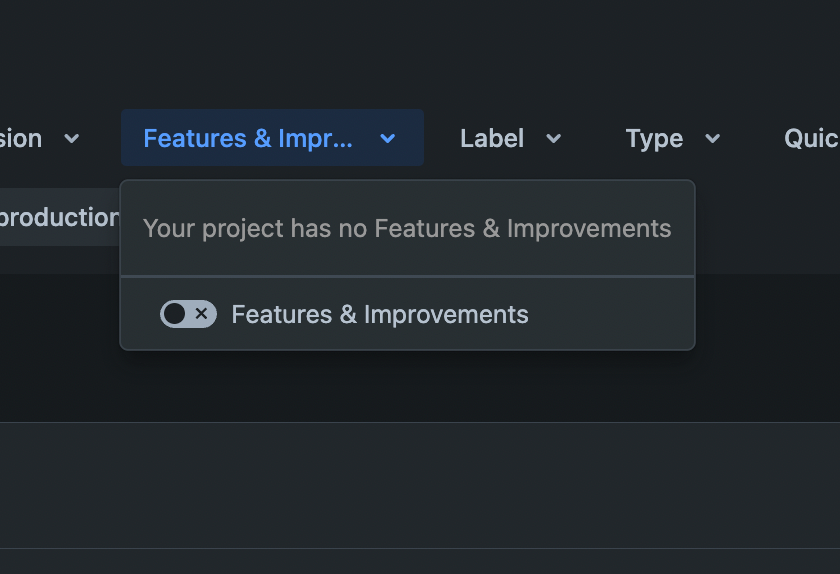Click the 'Type' filter text
This screenshot has height=574, width=840.
pyautogui.click(x=654, y=139)
